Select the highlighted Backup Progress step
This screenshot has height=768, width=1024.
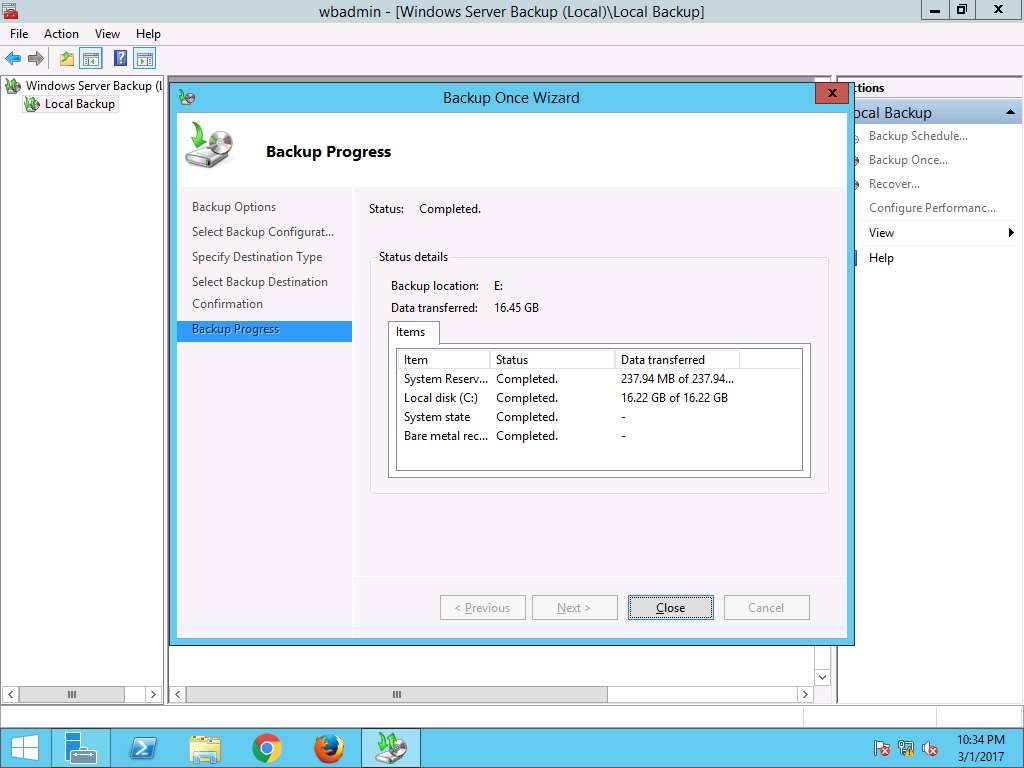point(264,329)
